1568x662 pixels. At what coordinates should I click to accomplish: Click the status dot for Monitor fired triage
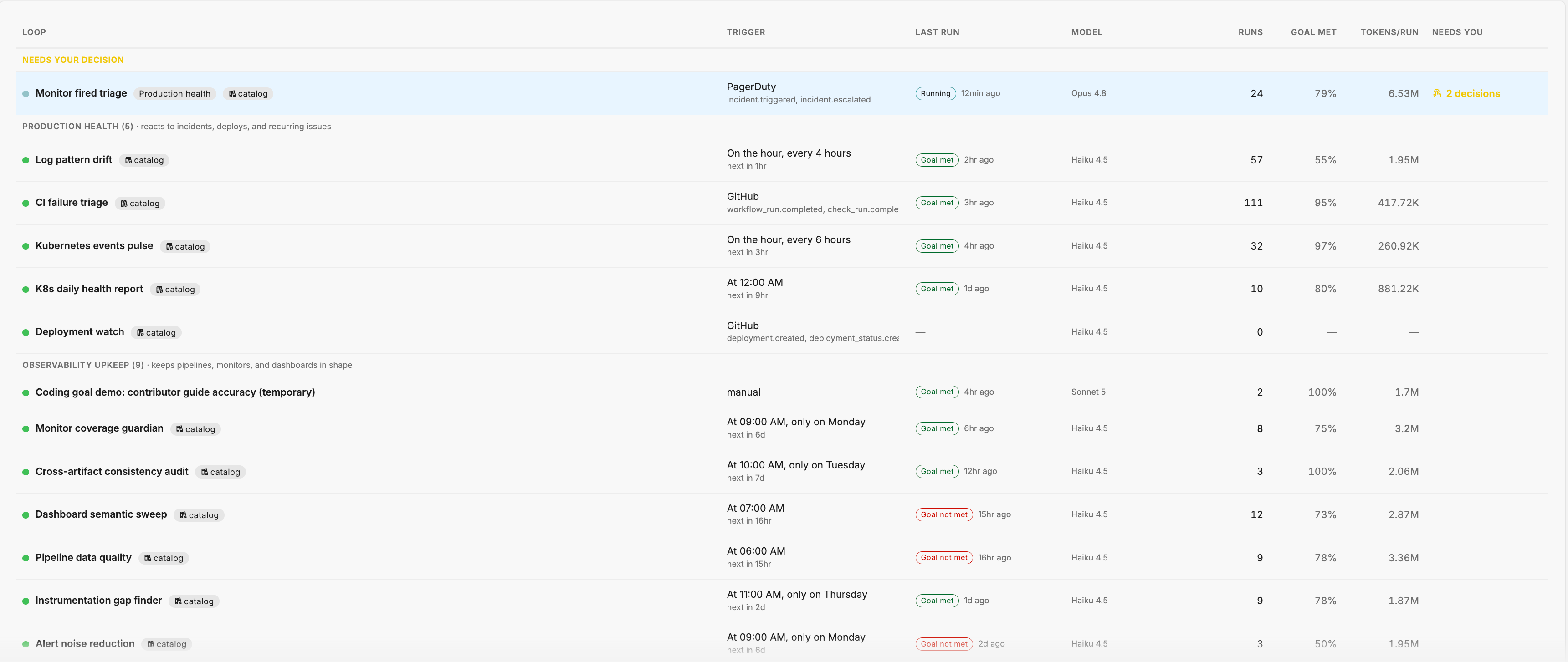point(26,94)
